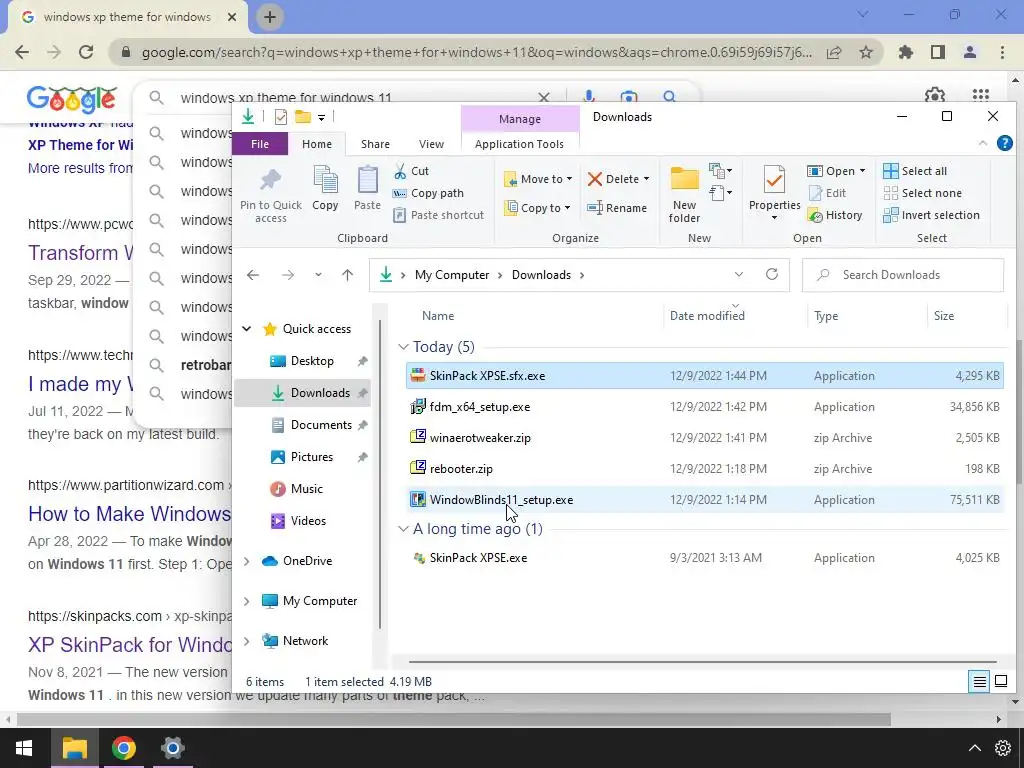1024x768 pixels.
Task: Switch to details view button
Action: click(x=979, y=682)
